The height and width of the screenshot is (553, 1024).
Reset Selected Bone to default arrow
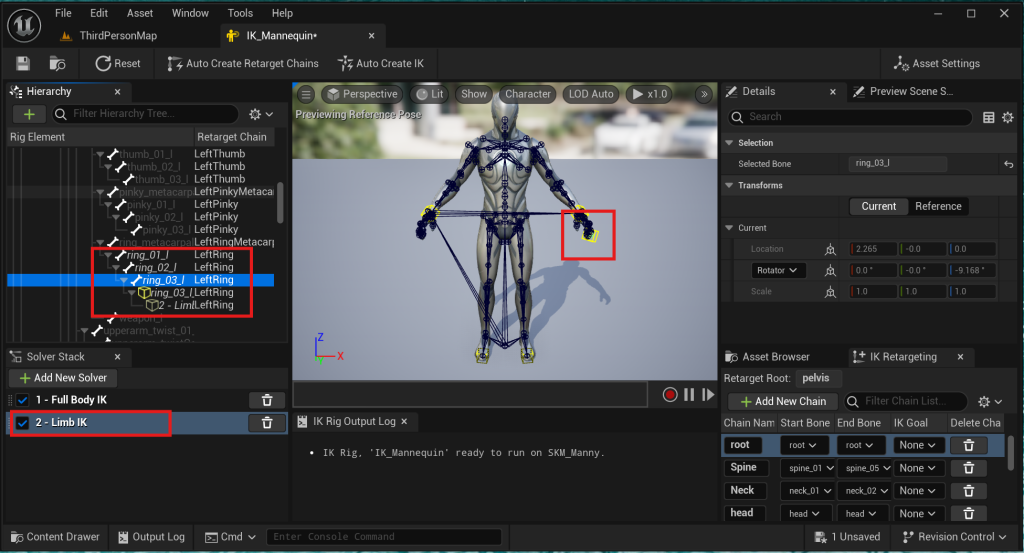pos(1009,165)
